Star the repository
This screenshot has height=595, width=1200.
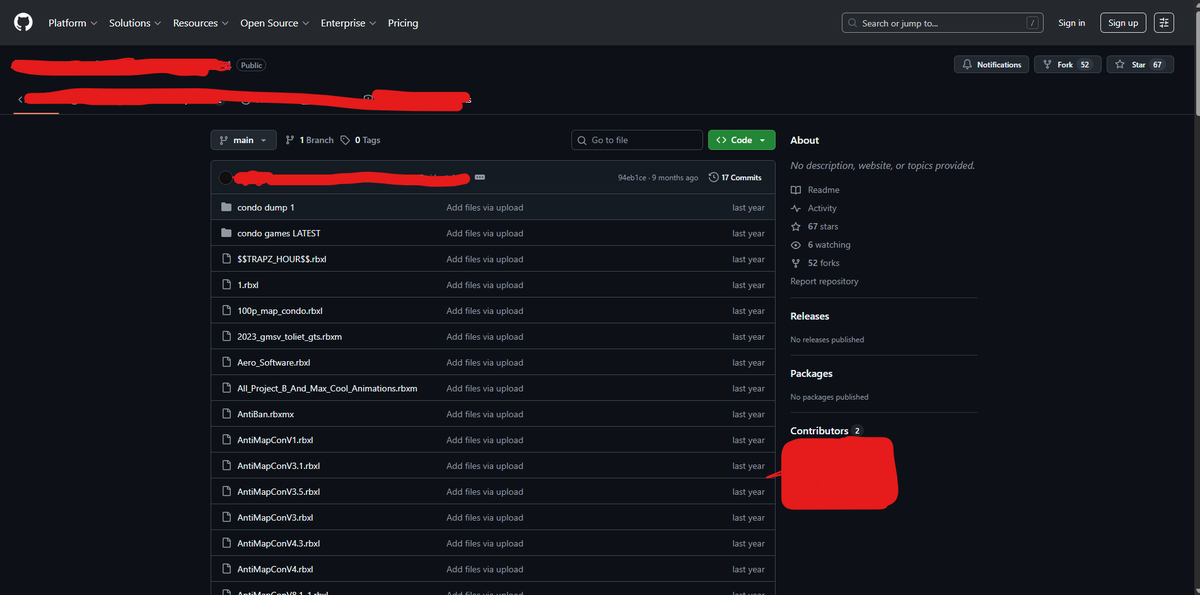point(1140,64)
